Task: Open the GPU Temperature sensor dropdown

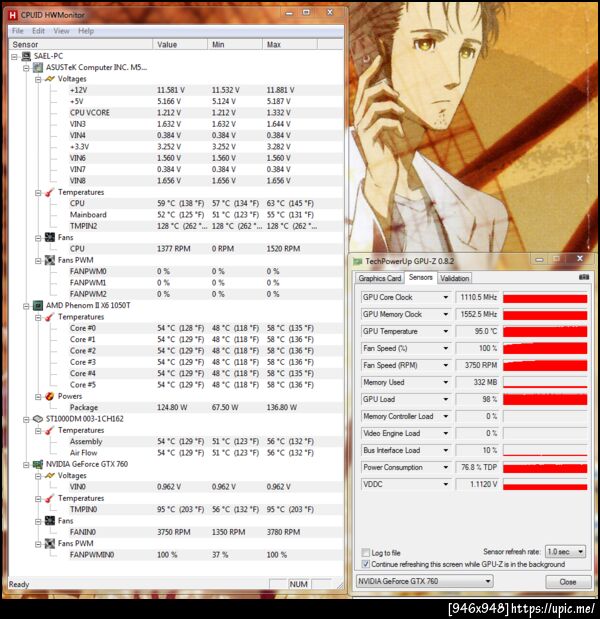Action: (x=446, y=331)
